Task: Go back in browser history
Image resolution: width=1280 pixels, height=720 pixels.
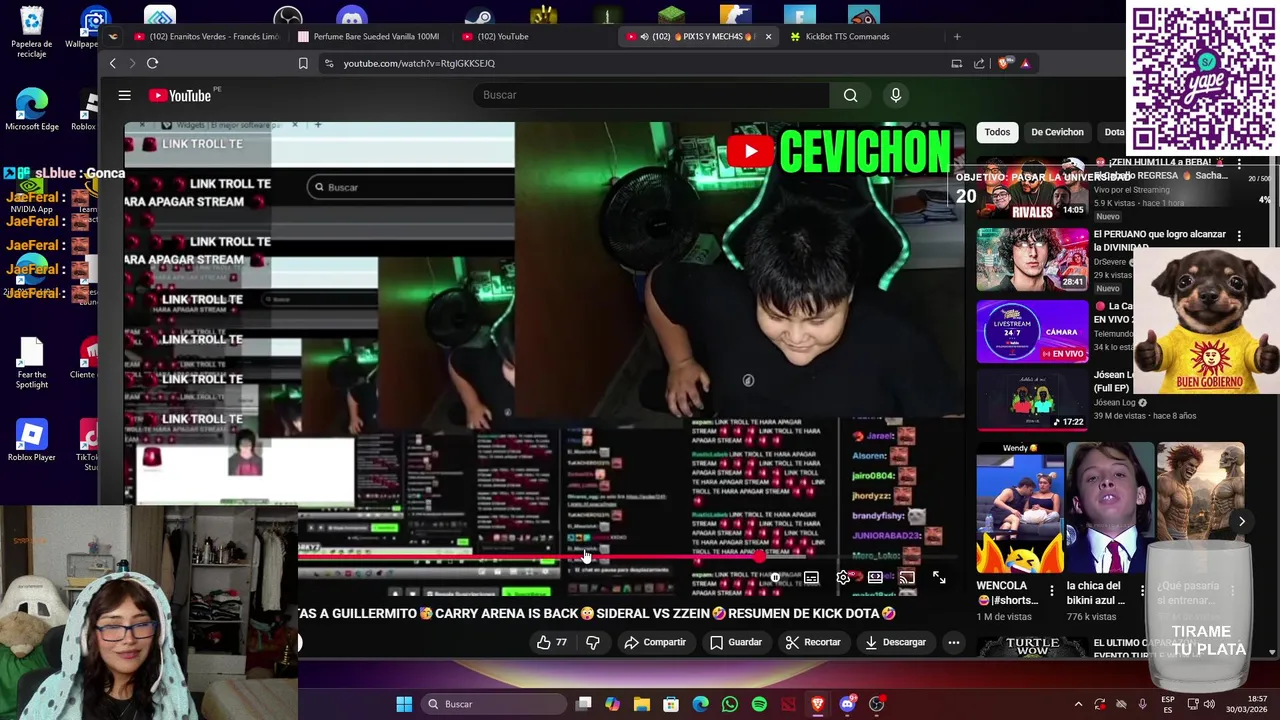Action: pyautogui.click(x=112, y=63)
